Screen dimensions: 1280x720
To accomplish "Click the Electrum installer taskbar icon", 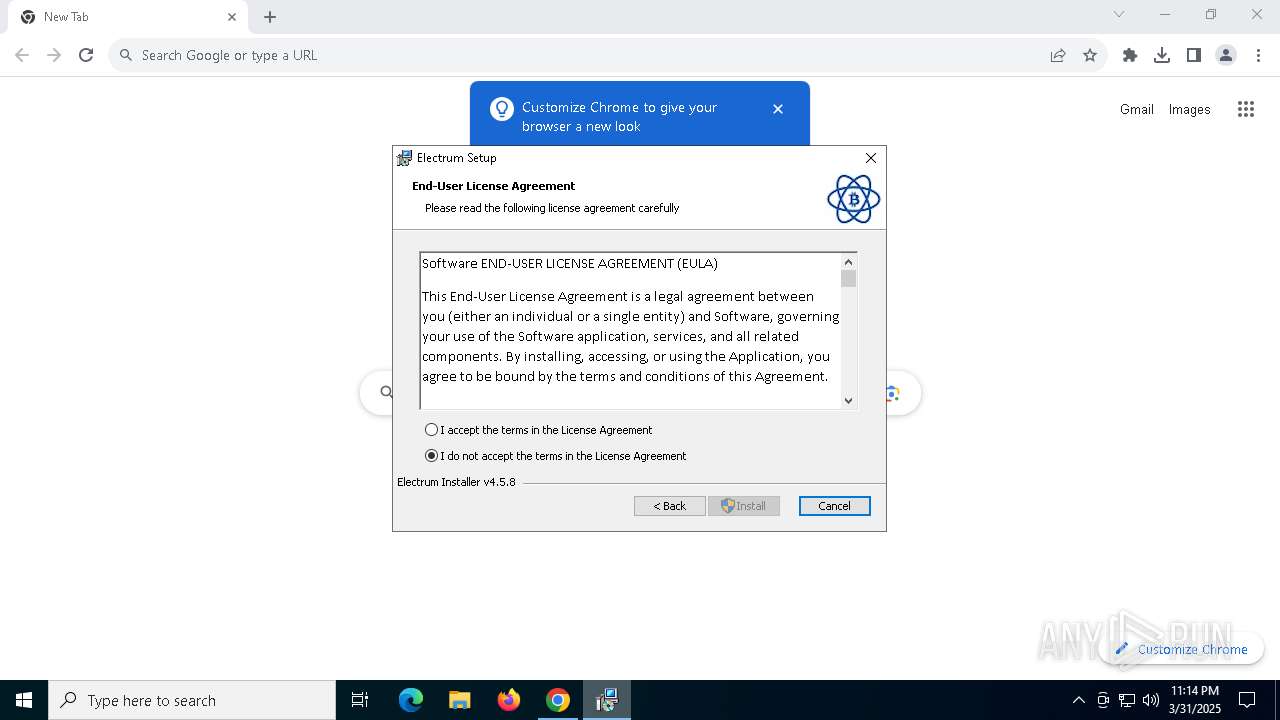I will coord(607,700).
